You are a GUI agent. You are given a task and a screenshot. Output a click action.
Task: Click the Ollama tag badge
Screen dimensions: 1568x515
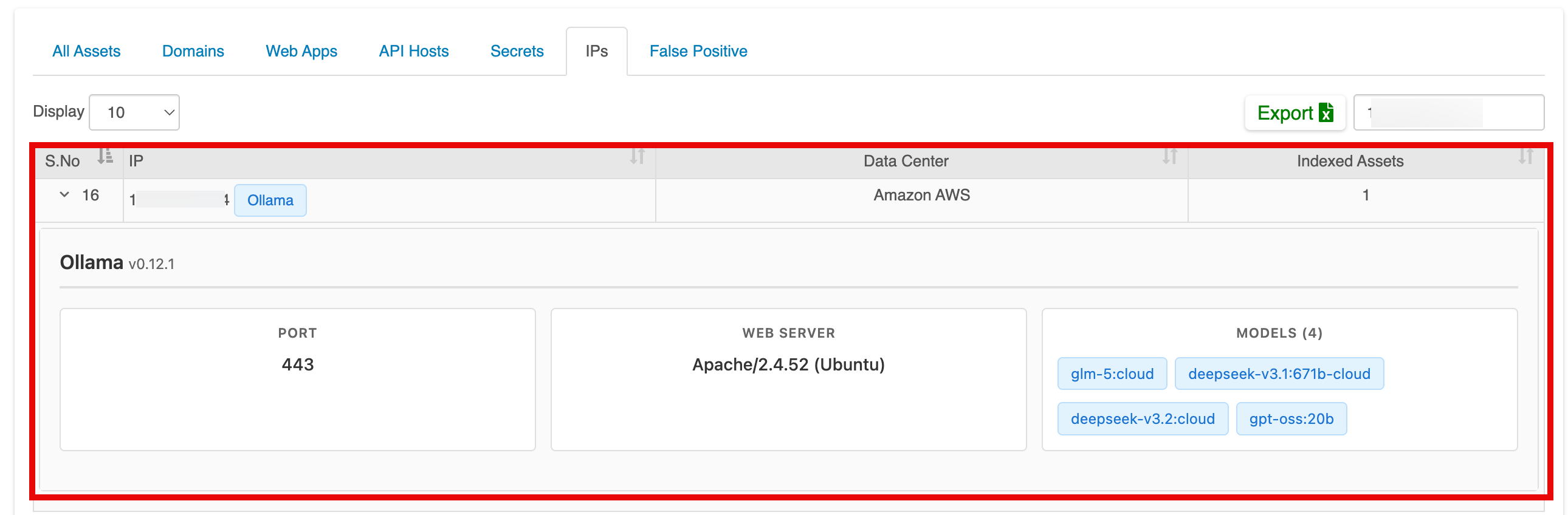pyautogui.click(x=270, y=200)
